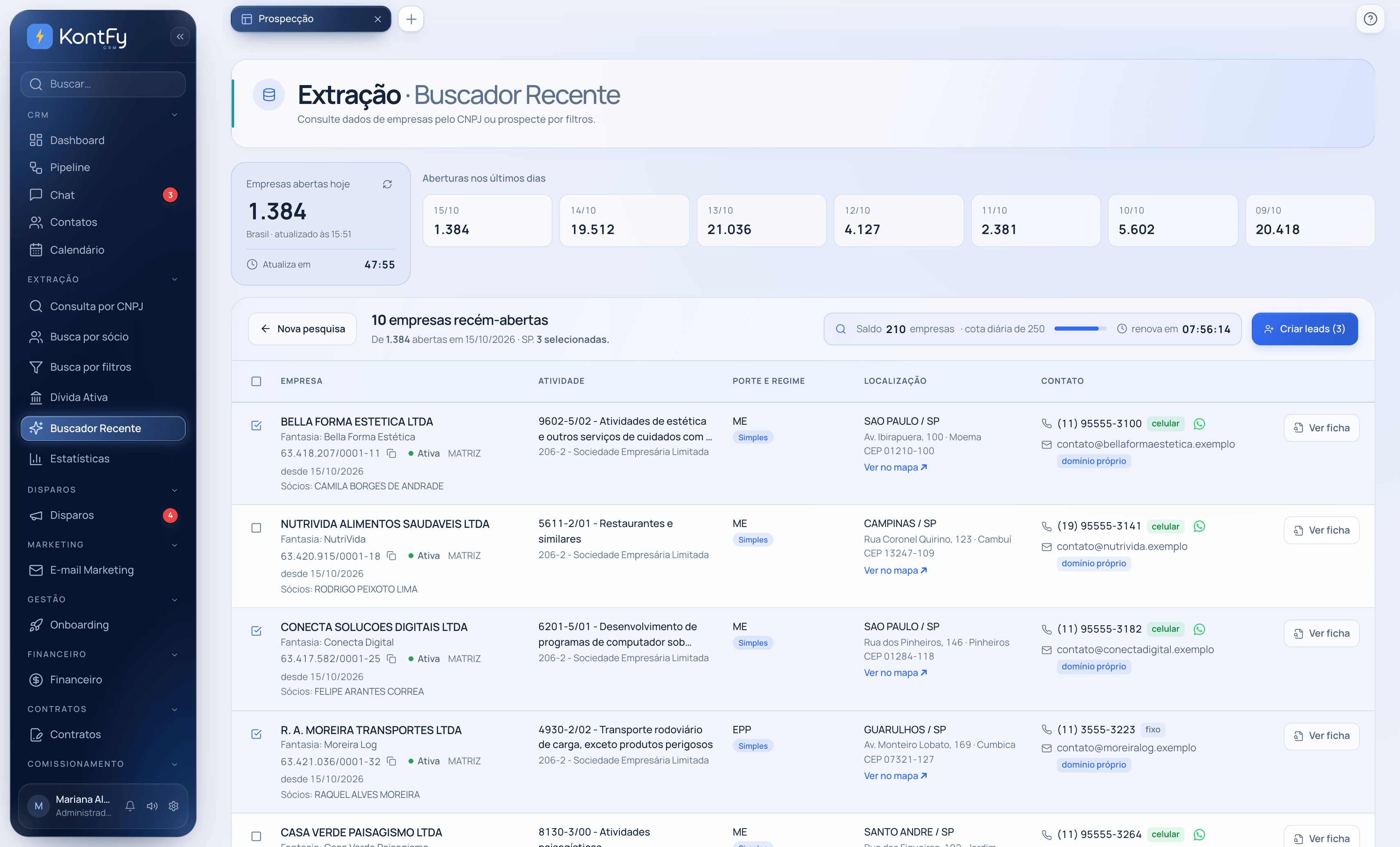This screenshot has width=1400, height=847.
Task: Copy CNPJ 63.420.915/0001-18 with the copy icon
Action: pyautogui.click(x=391, y=556)
